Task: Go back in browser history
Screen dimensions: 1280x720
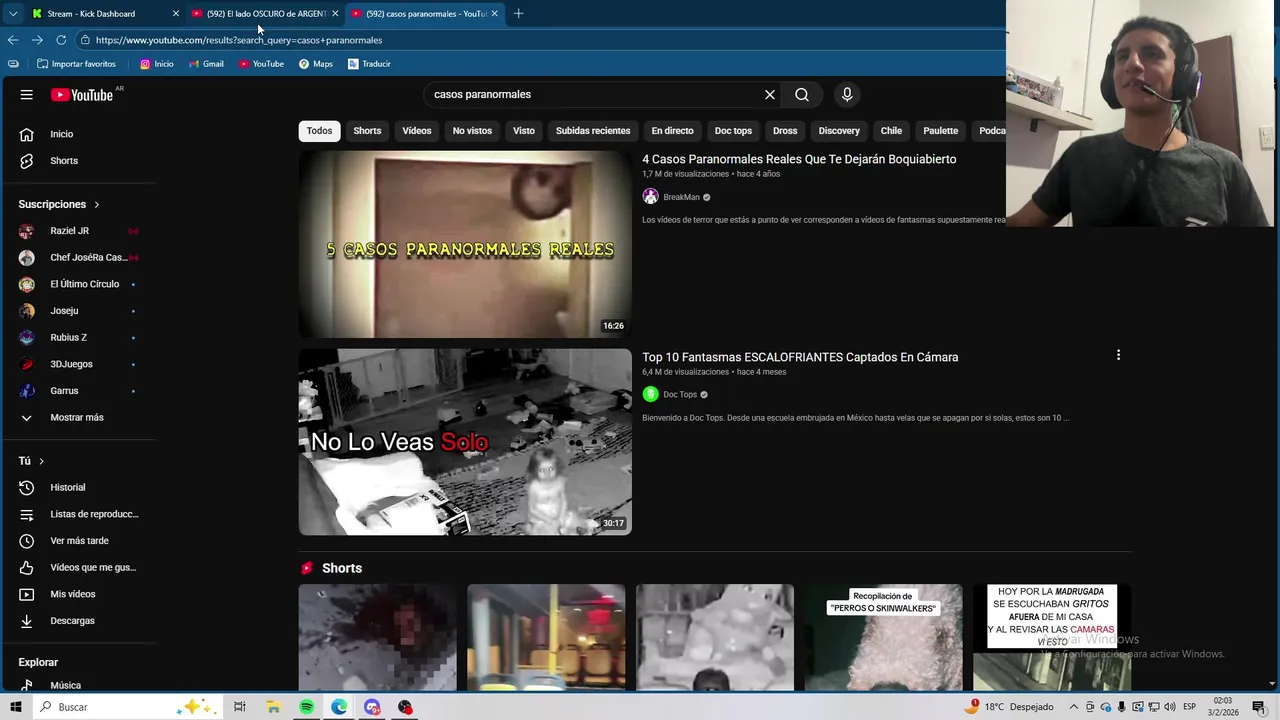Action: [13, 40]
